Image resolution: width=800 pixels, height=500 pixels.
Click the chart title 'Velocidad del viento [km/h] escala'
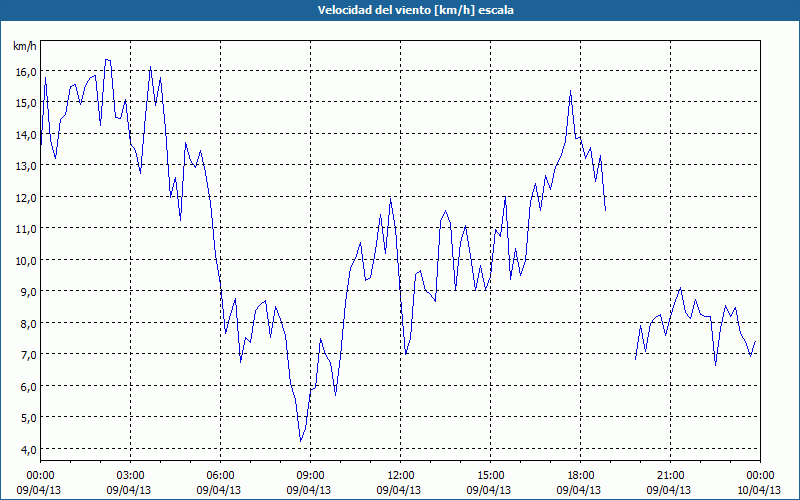[x=415, y=10]
